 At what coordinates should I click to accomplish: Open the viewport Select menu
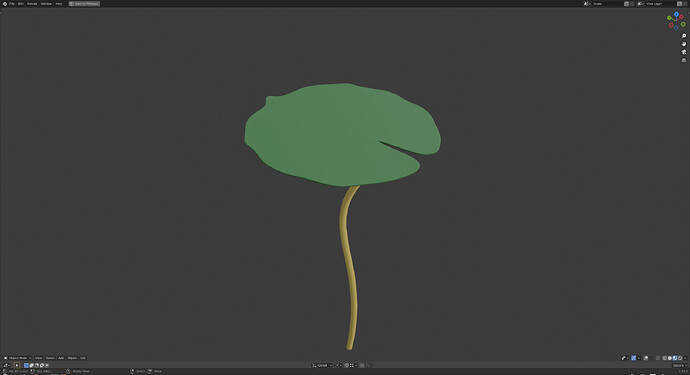50,358
